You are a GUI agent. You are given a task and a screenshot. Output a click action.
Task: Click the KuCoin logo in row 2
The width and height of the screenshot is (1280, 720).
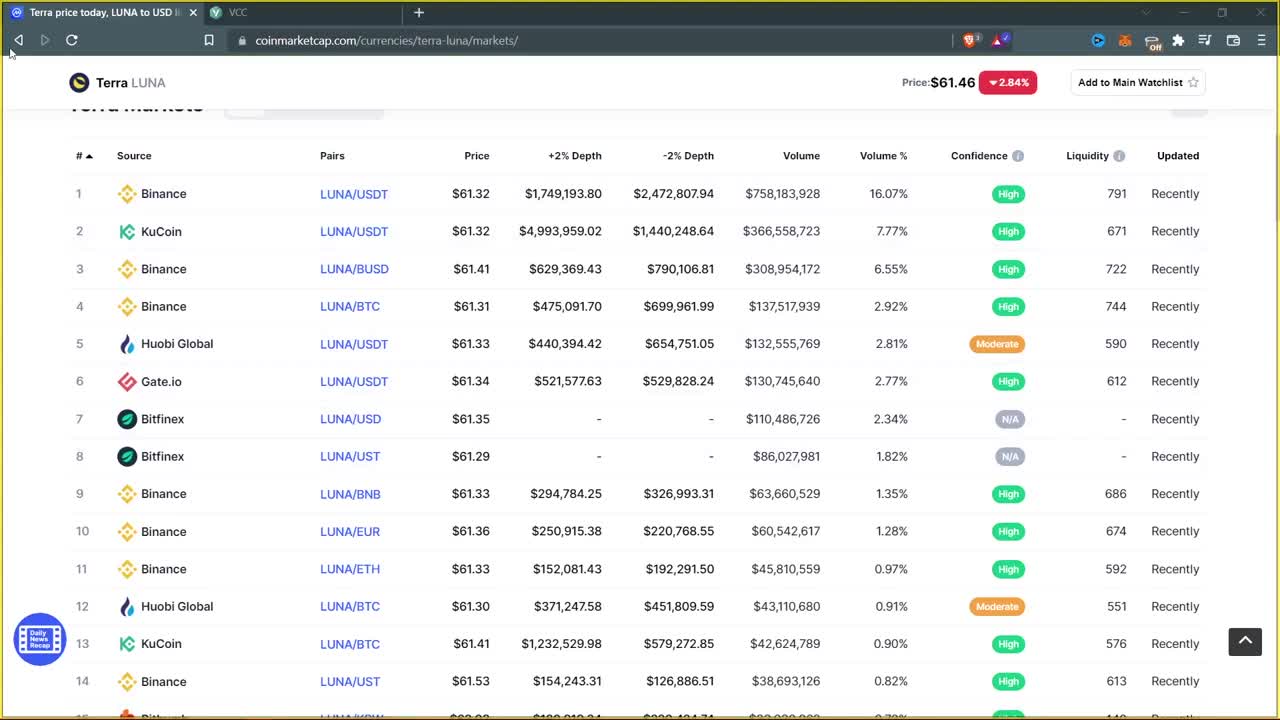click(127, 232)
